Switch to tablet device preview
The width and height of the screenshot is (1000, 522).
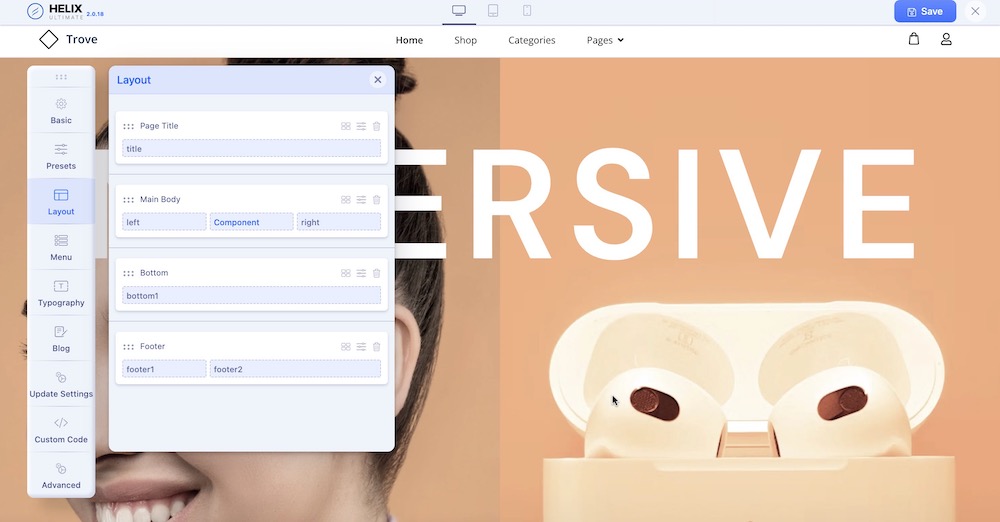tap(493, 11)
